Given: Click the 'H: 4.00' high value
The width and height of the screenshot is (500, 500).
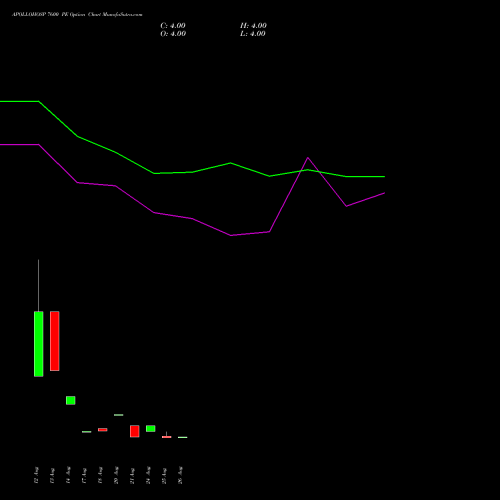Looking at the screenshot, I should pyautogui.click(x=253, y=26).
